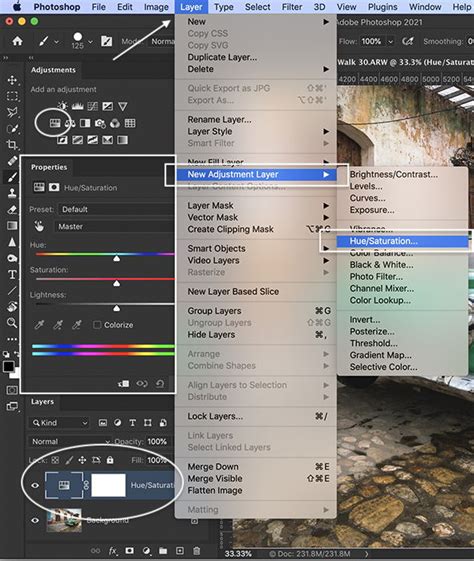474x561 pixels.
Task: Open the layer Kind filter dropdown
Action: (59, 423)
